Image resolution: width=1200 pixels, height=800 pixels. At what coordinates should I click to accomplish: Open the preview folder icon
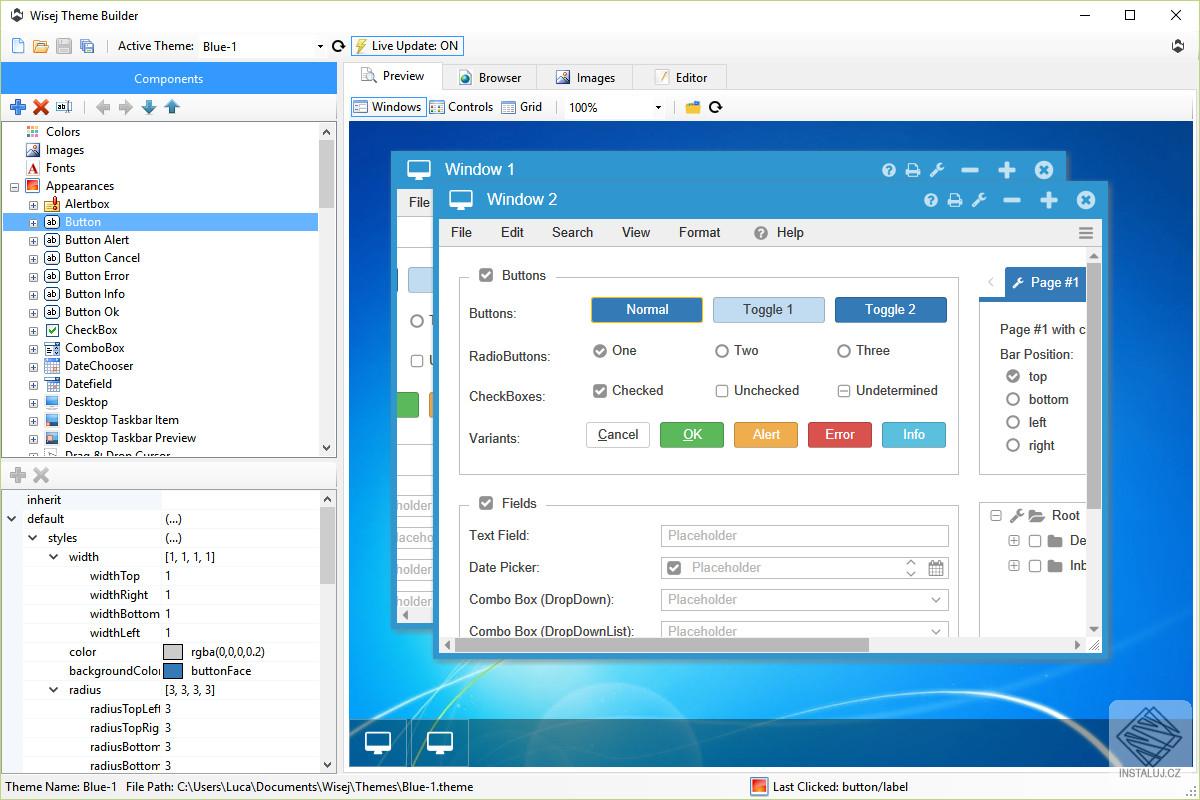coord(693,107)
